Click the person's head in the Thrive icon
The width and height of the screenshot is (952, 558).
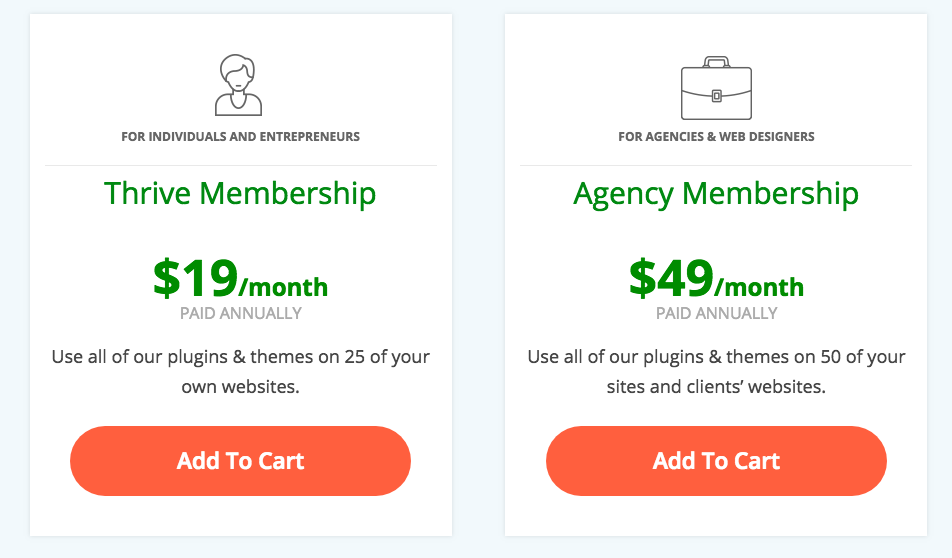(x=237, y=73)
